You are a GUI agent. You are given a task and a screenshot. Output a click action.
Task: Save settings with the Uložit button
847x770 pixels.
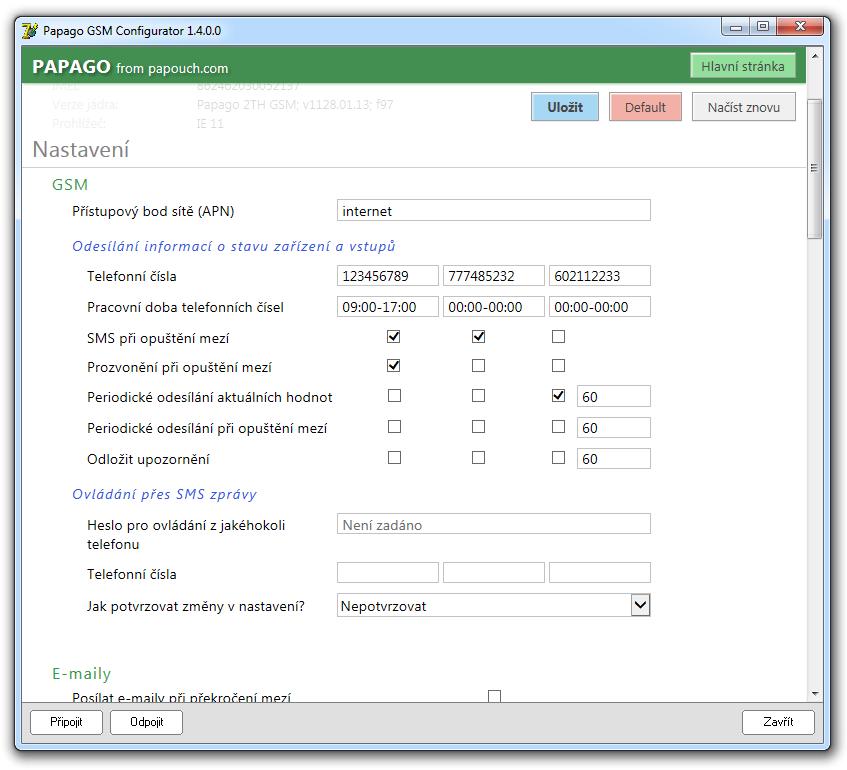[x=564, y=107]
